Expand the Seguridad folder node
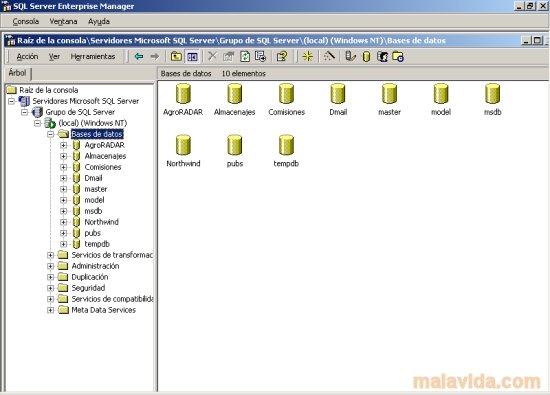 click(51, 288)
